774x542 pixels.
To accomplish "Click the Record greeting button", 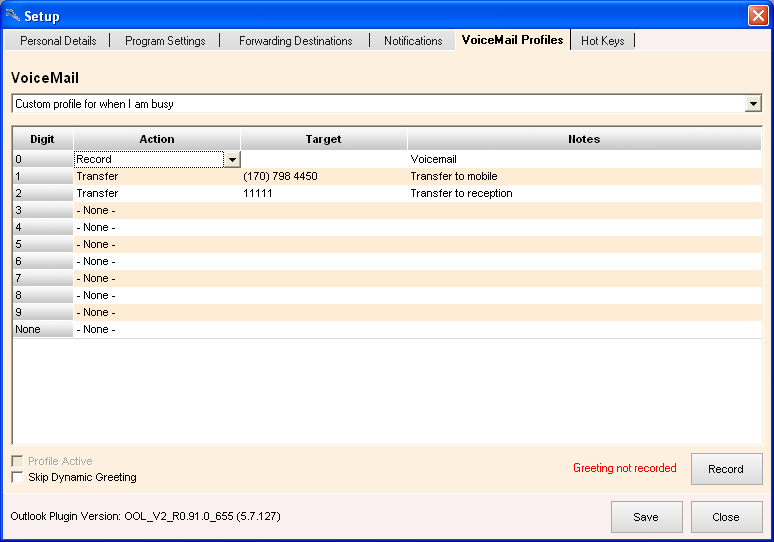I will pos(726,469).
